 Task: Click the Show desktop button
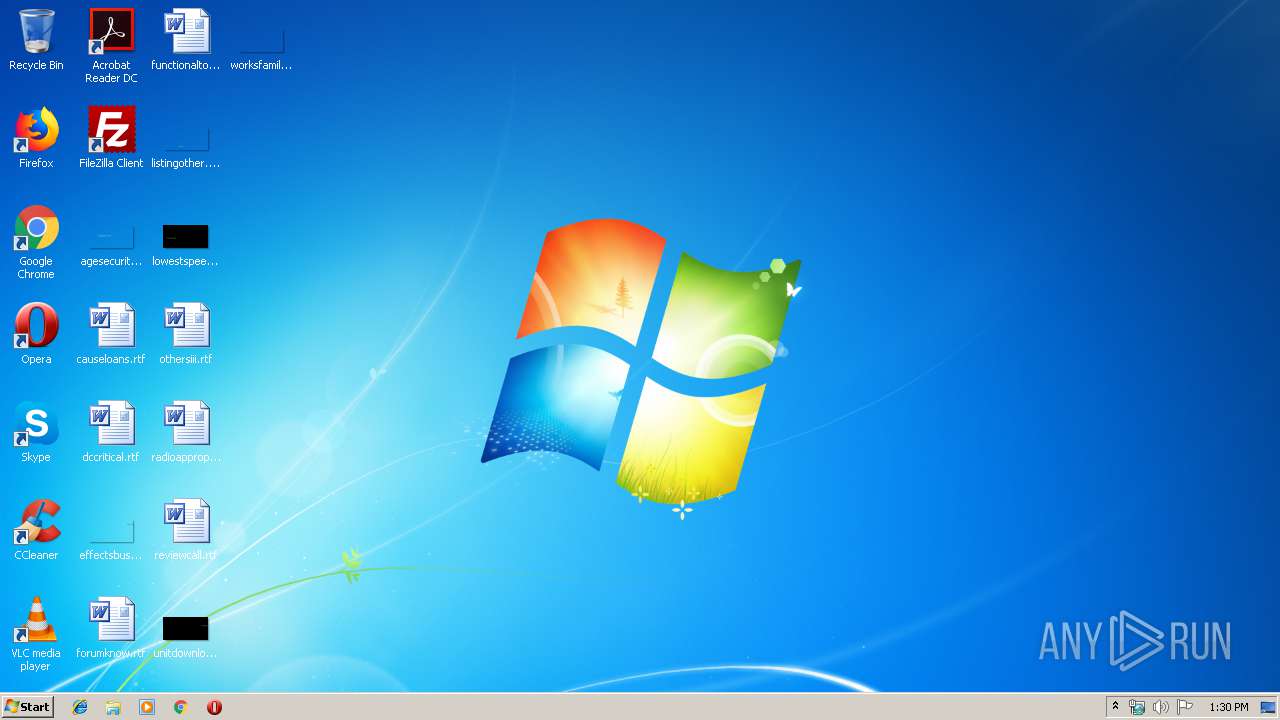1268,707
